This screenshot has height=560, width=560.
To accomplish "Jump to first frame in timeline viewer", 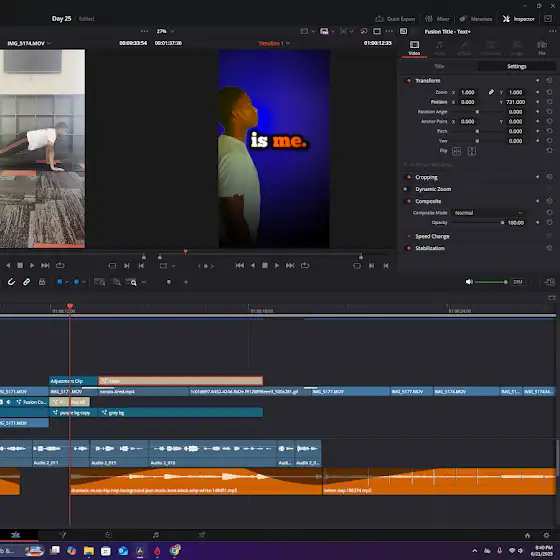I will 240,265.
